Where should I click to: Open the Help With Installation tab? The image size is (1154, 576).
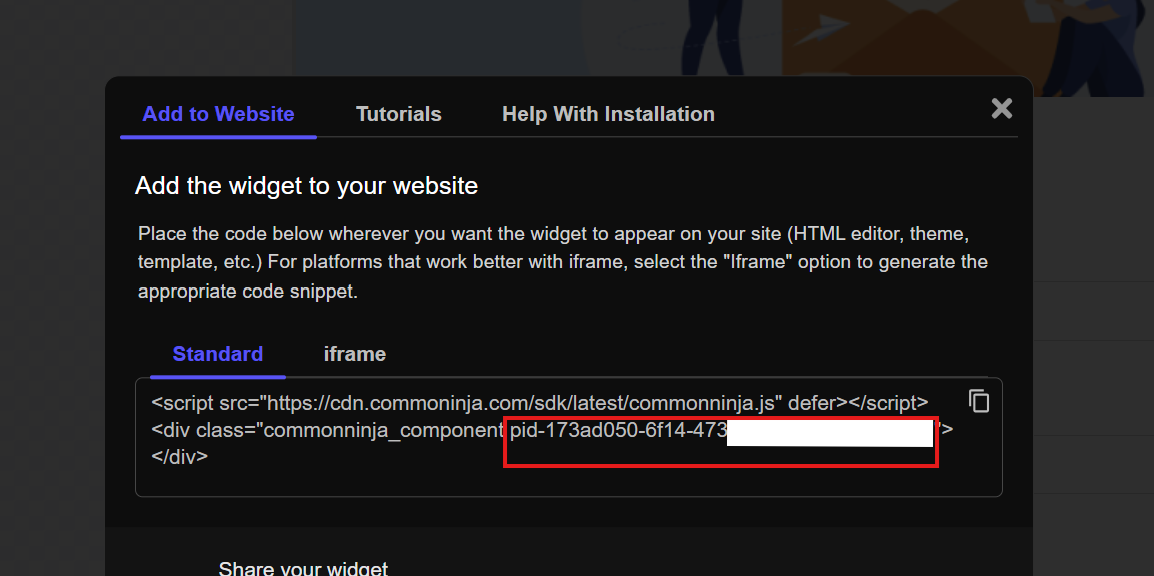608,114
